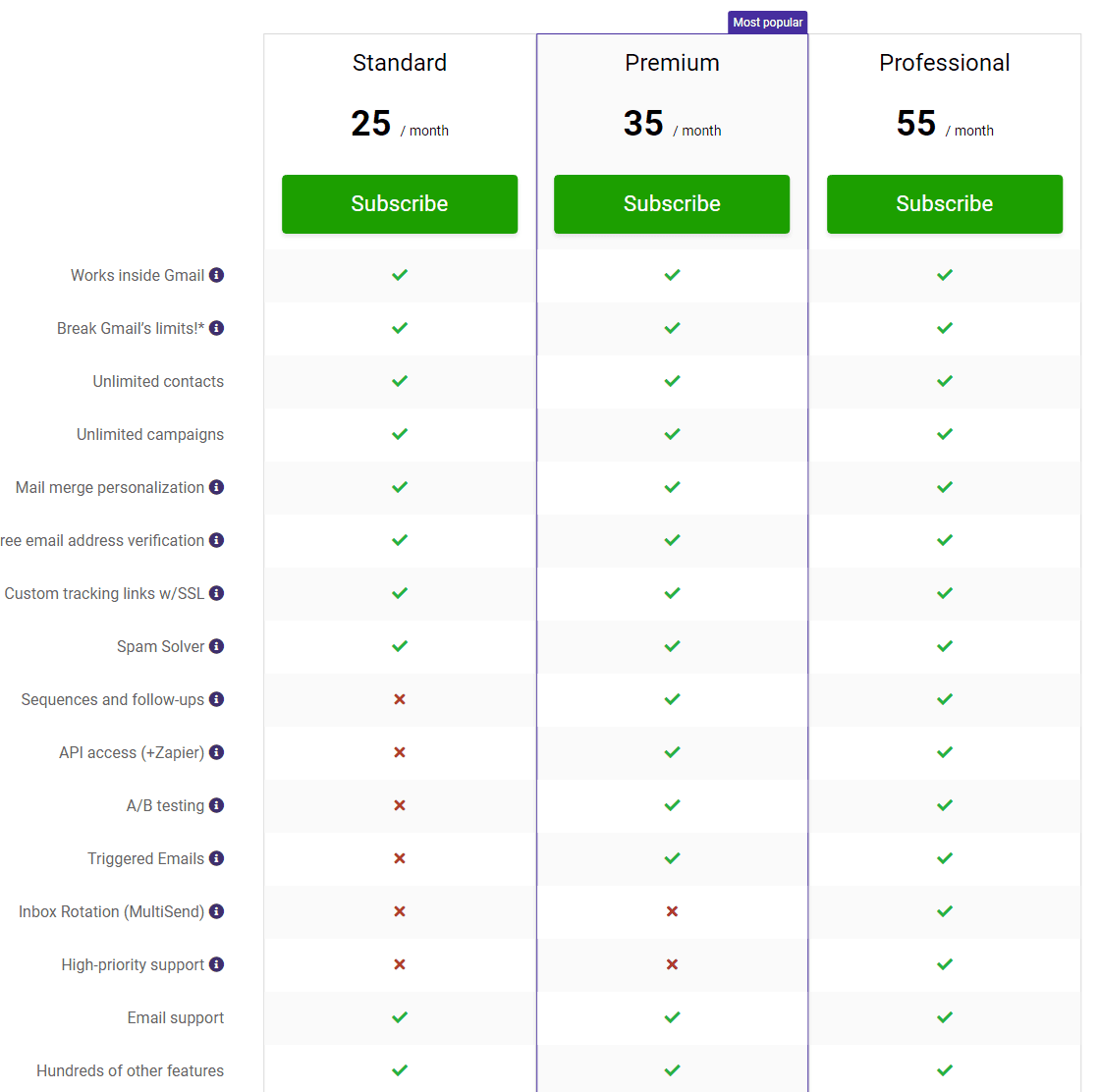Subscribe to the Professional plan
1100x1092 pixels.
pos(944,203)
